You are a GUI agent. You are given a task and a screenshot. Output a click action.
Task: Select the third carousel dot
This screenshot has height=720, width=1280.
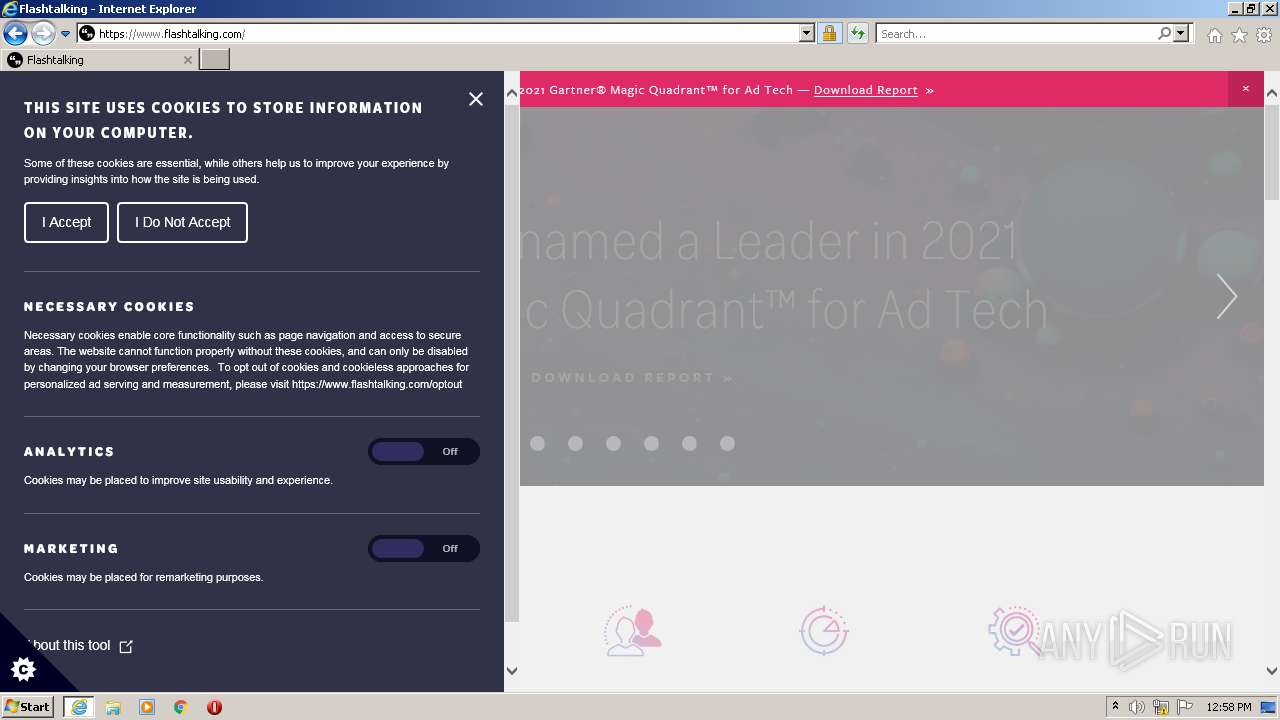[x=613, y=443]
